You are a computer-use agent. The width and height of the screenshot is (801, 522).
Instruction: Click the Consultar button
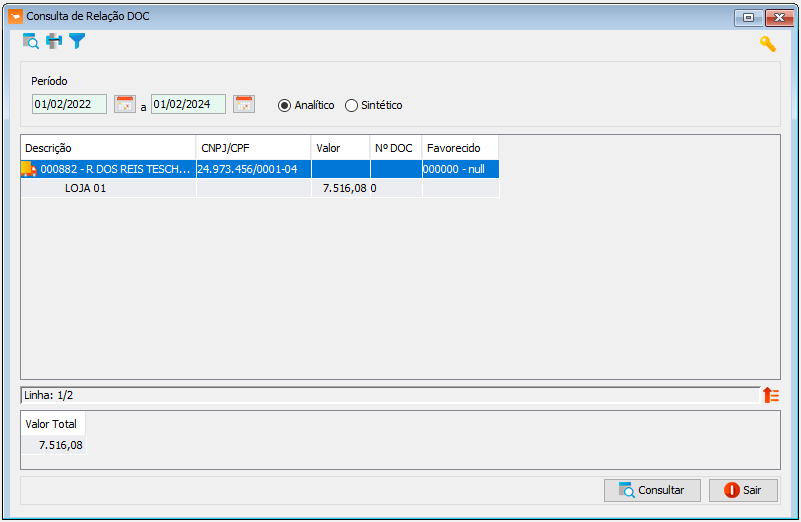[652, 490]
